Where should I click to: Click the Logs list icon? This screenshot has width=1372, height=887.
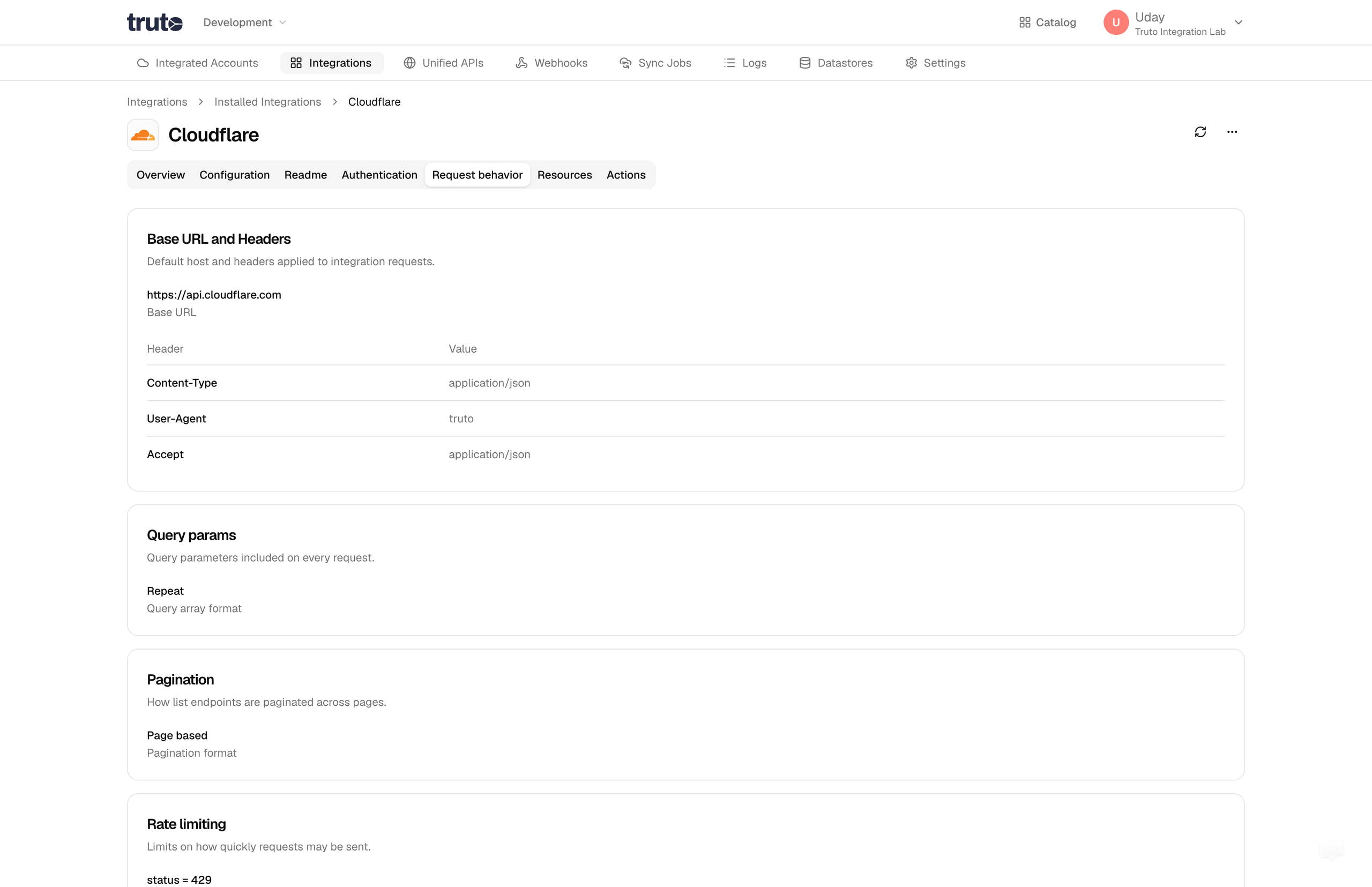729,63
